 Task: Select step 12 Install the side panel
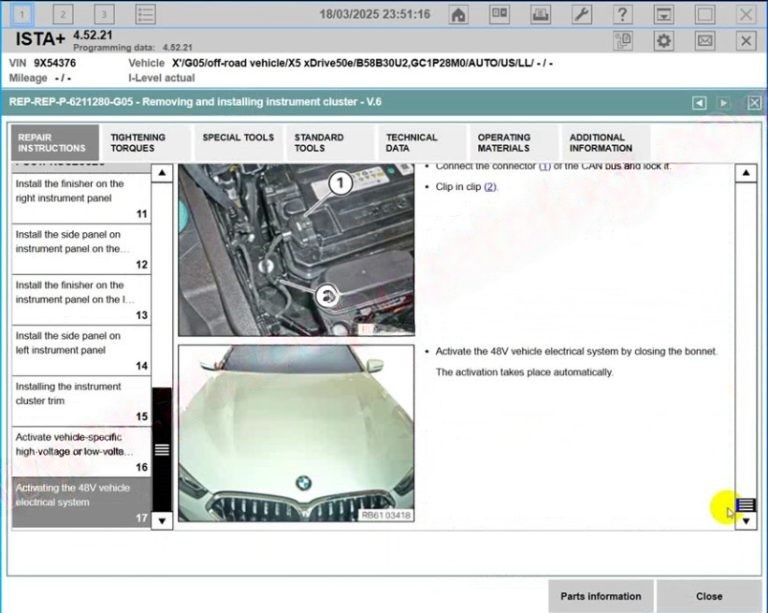pos(81,249)
